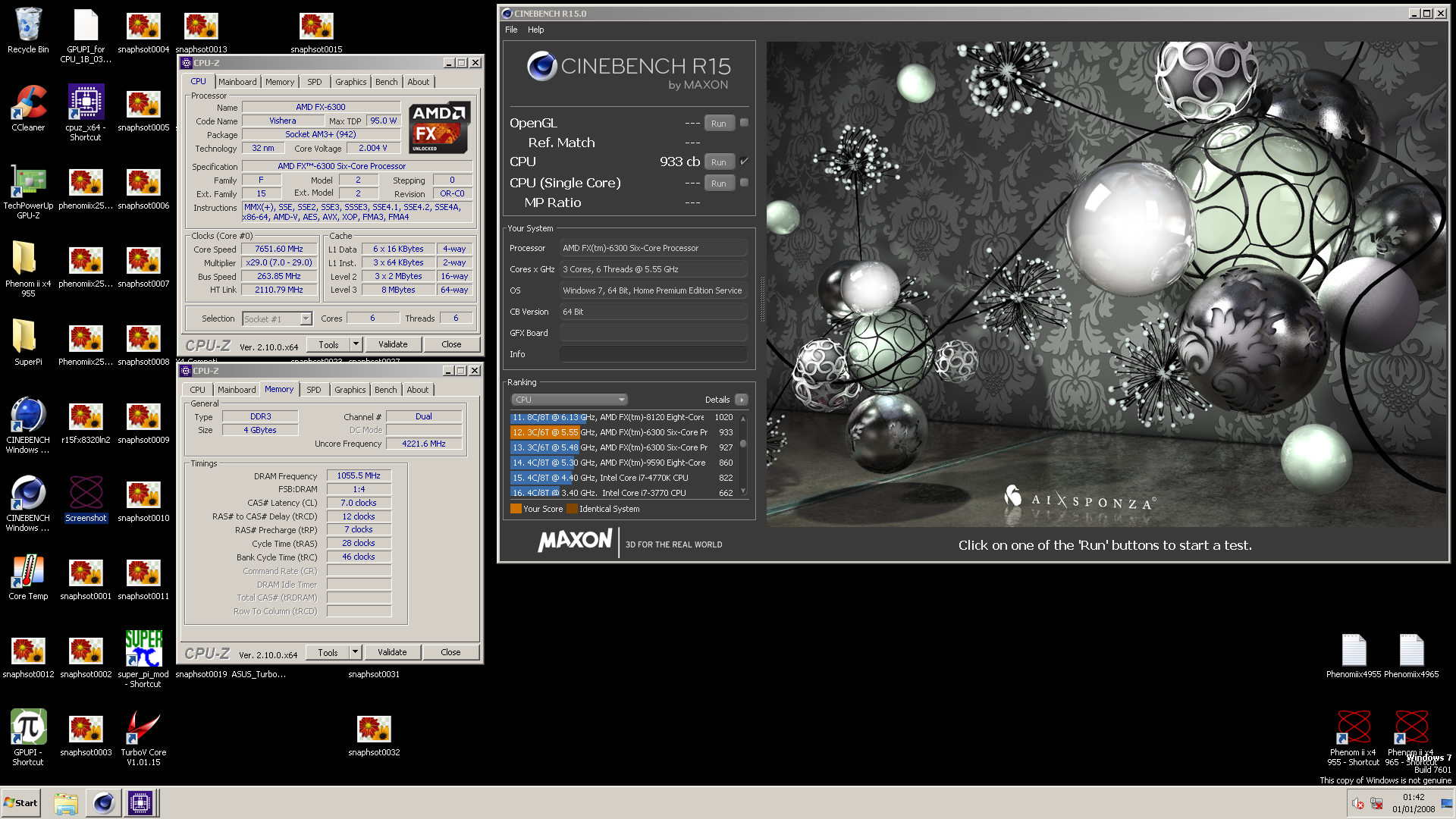Viewport: 1456px width, 819px height.
Task: Click the Windows Explorer taskbar icon
Action: click(66, 803)
